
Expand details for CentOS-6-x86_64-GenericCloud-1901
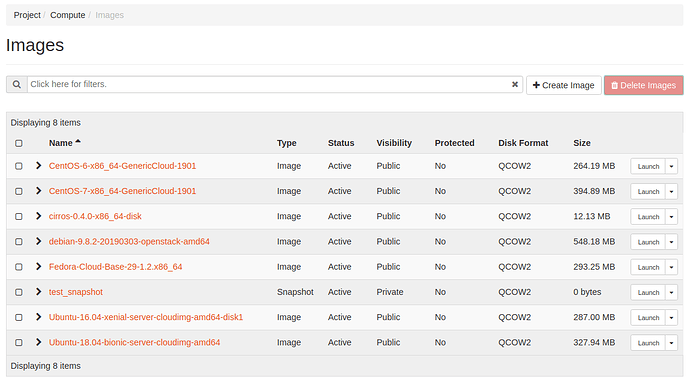(38, 165)
